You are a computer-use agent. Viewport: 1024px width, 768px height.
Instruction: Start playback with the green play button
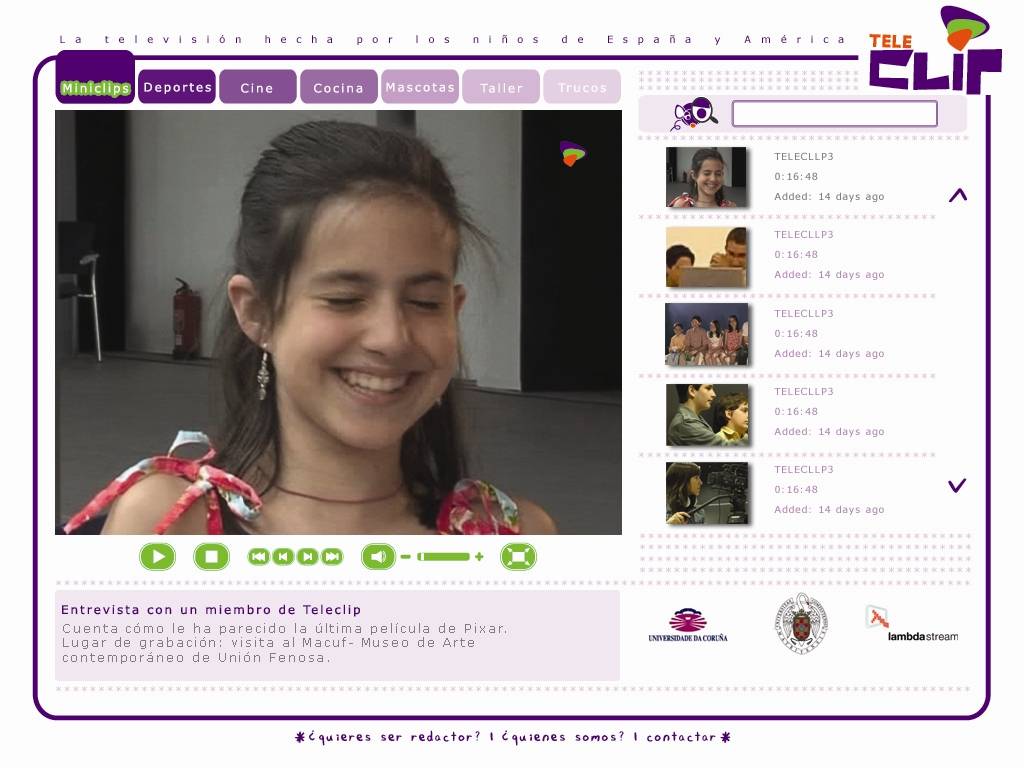coord(157,557)
